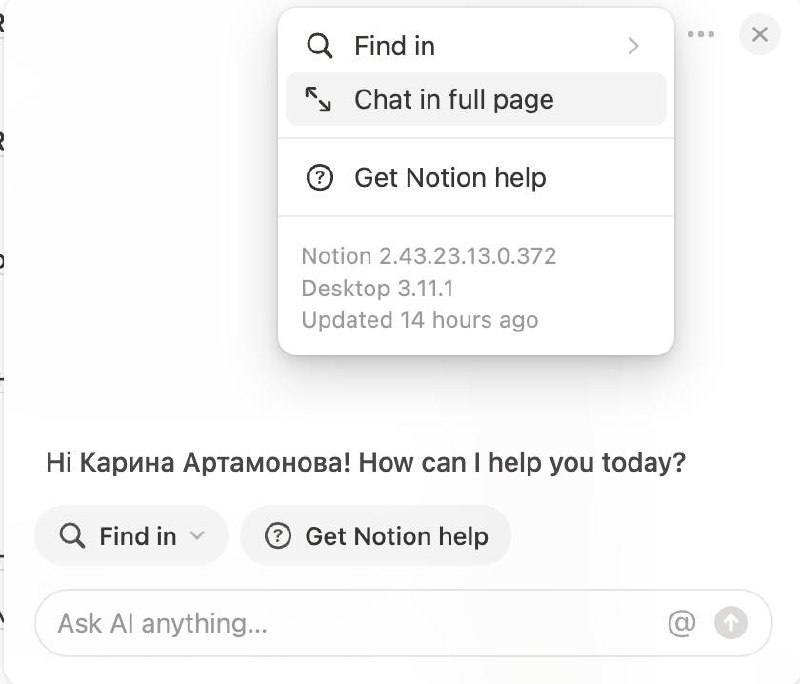Click the Find in suggestion button
The image size is (800, 684).
coord(131,536)
